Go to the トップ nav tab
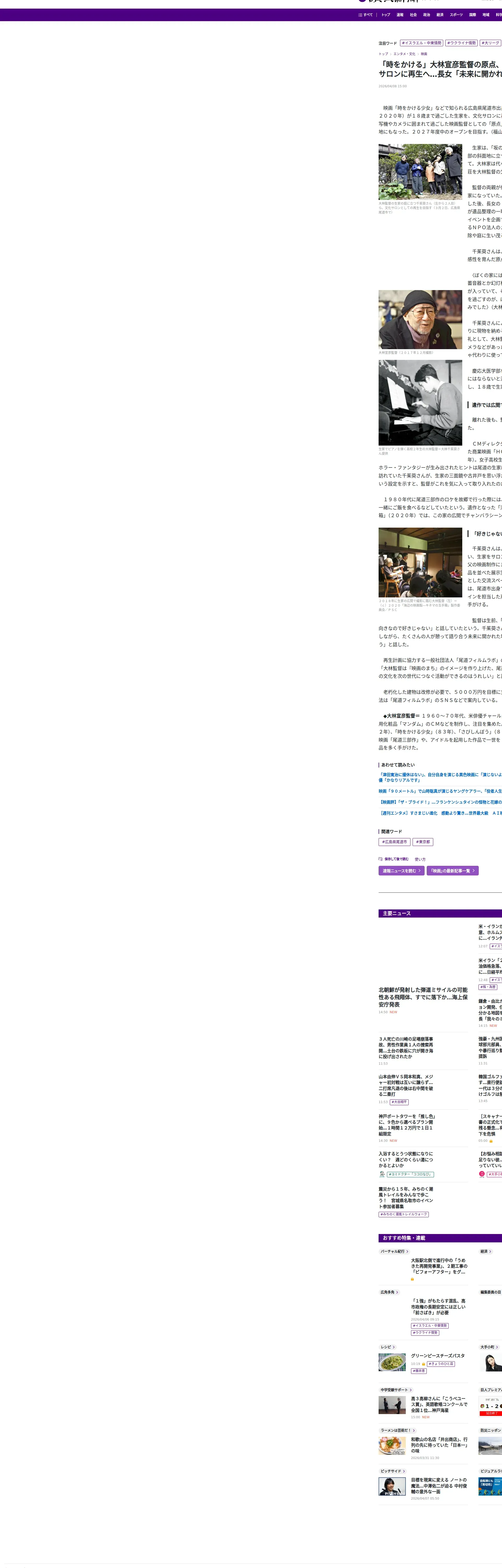This screenshot has width=502, height=1568. (386, 15)
